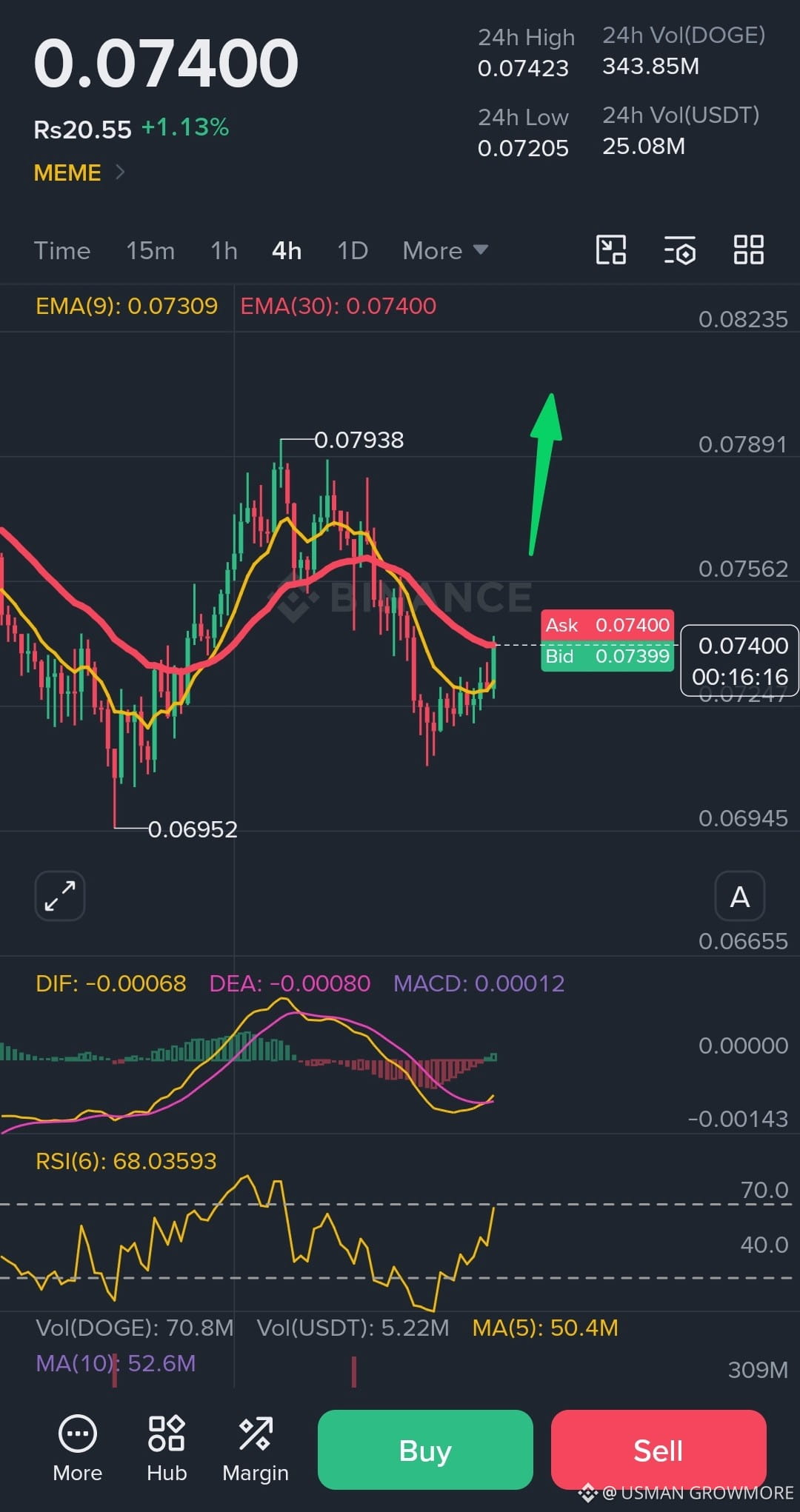Switch to 1h timeframe
Viewport: 800px width, 1512px height.
tap(224, 250)
